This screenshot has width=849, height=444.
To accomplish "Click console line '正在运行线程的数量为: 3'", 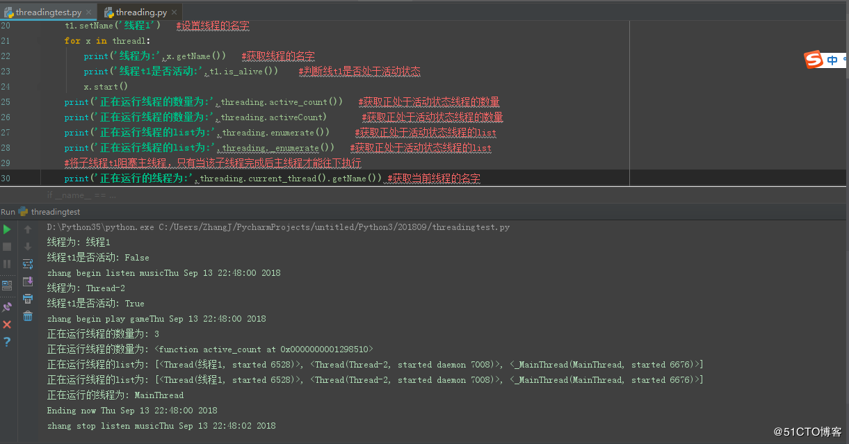I will tap(103, 334).
